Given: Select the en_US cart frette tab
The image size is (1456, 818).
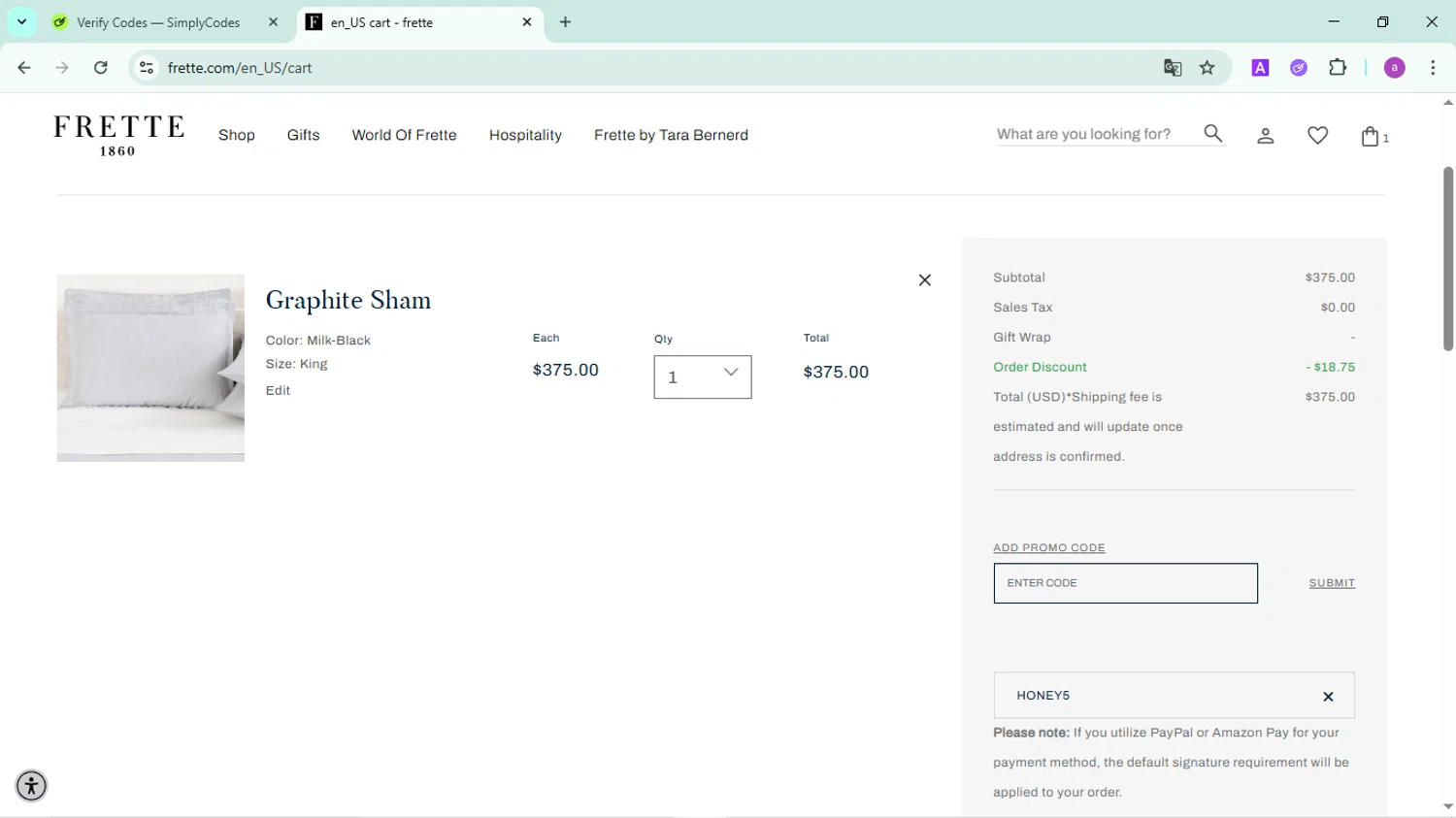Looking at the screenshot, I should point(417,22).
